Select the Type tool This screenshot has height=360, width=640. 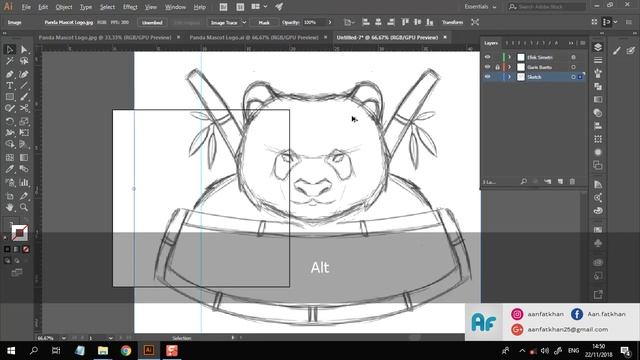click(10, 86)
